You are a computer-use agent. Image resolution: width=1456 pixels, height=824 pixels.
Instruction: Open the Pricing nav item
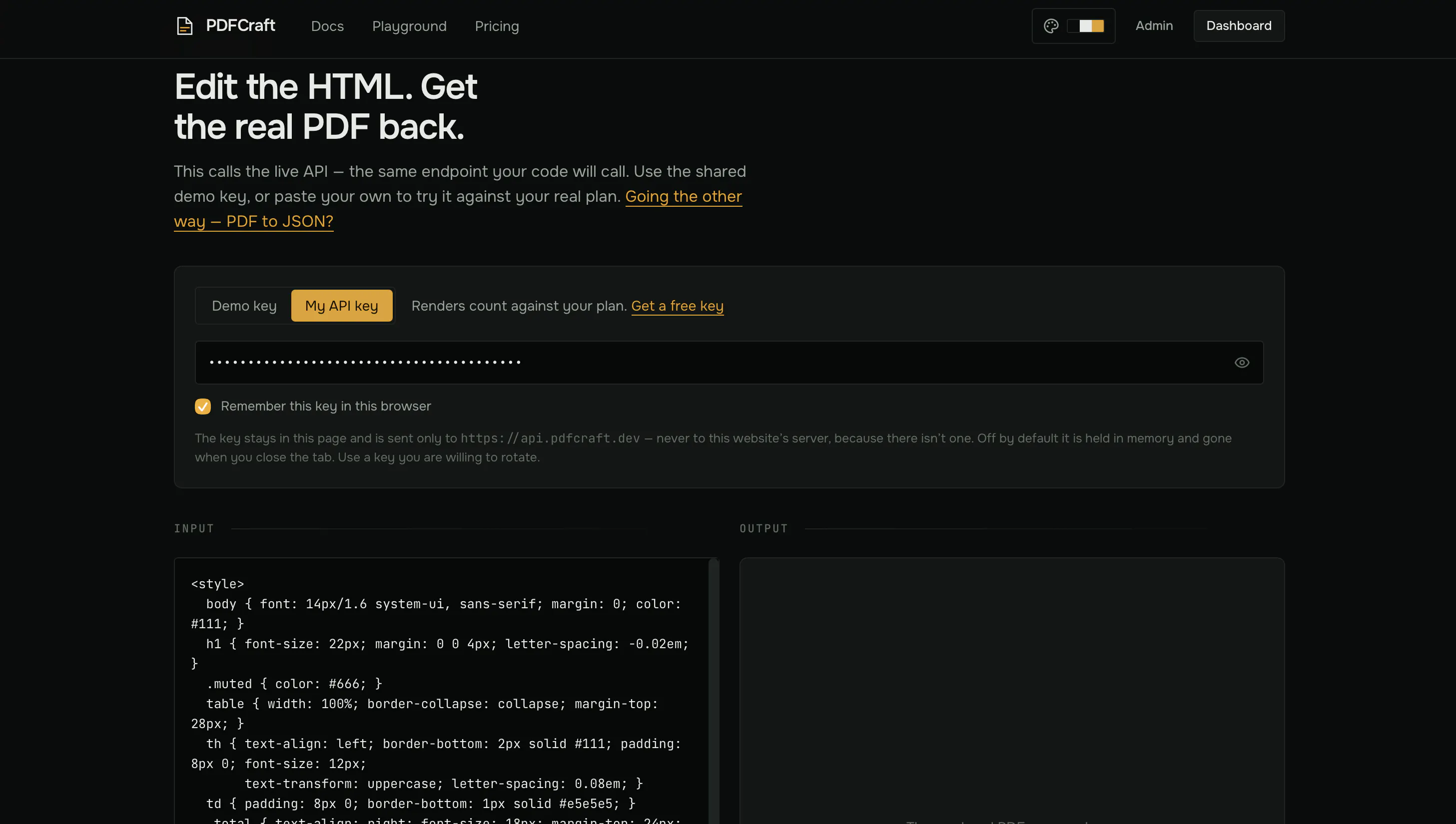(497, 26)
